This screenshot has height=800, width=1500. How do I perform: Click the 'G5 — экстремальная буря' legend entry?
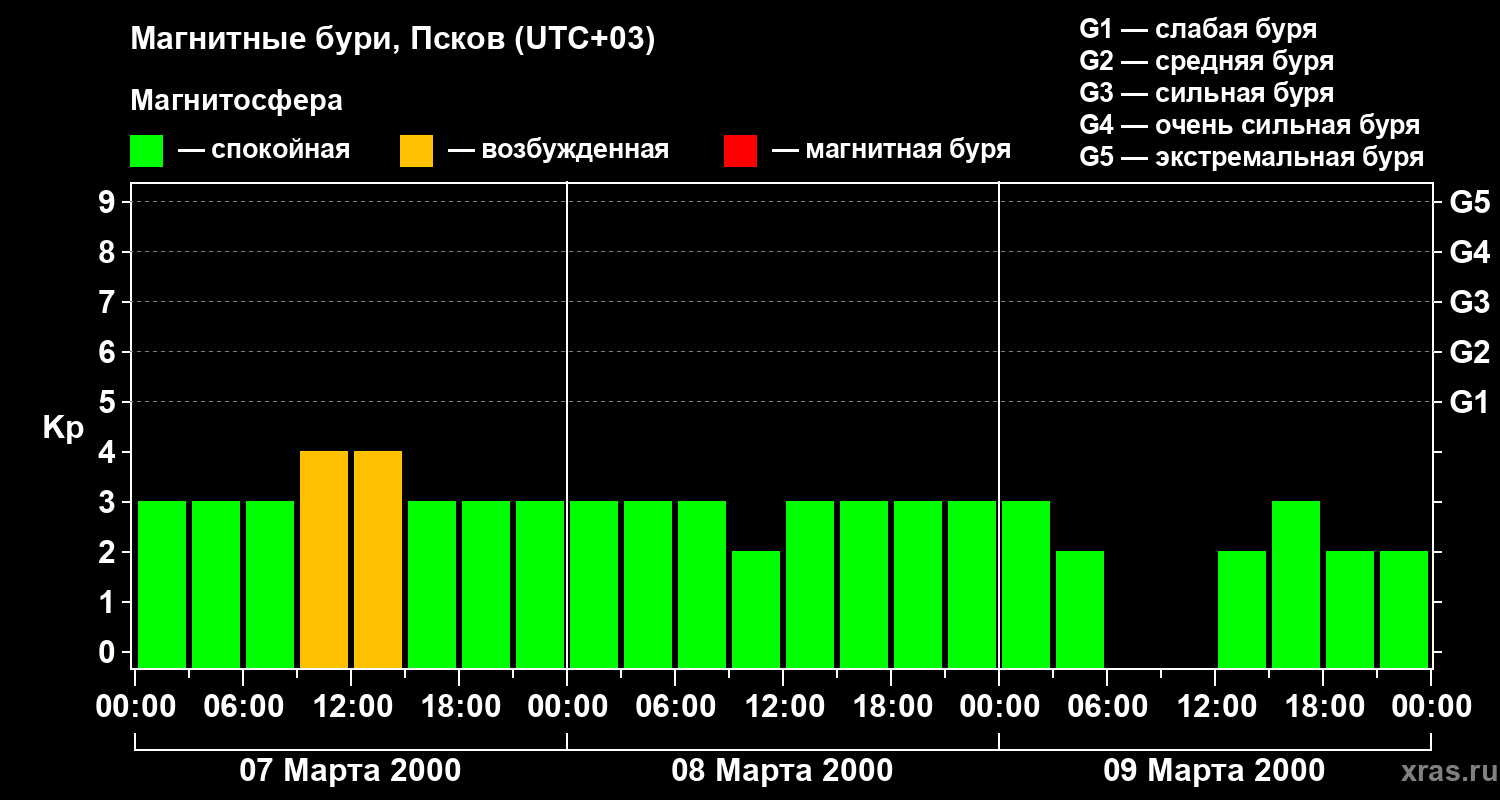coord(1251,158)
